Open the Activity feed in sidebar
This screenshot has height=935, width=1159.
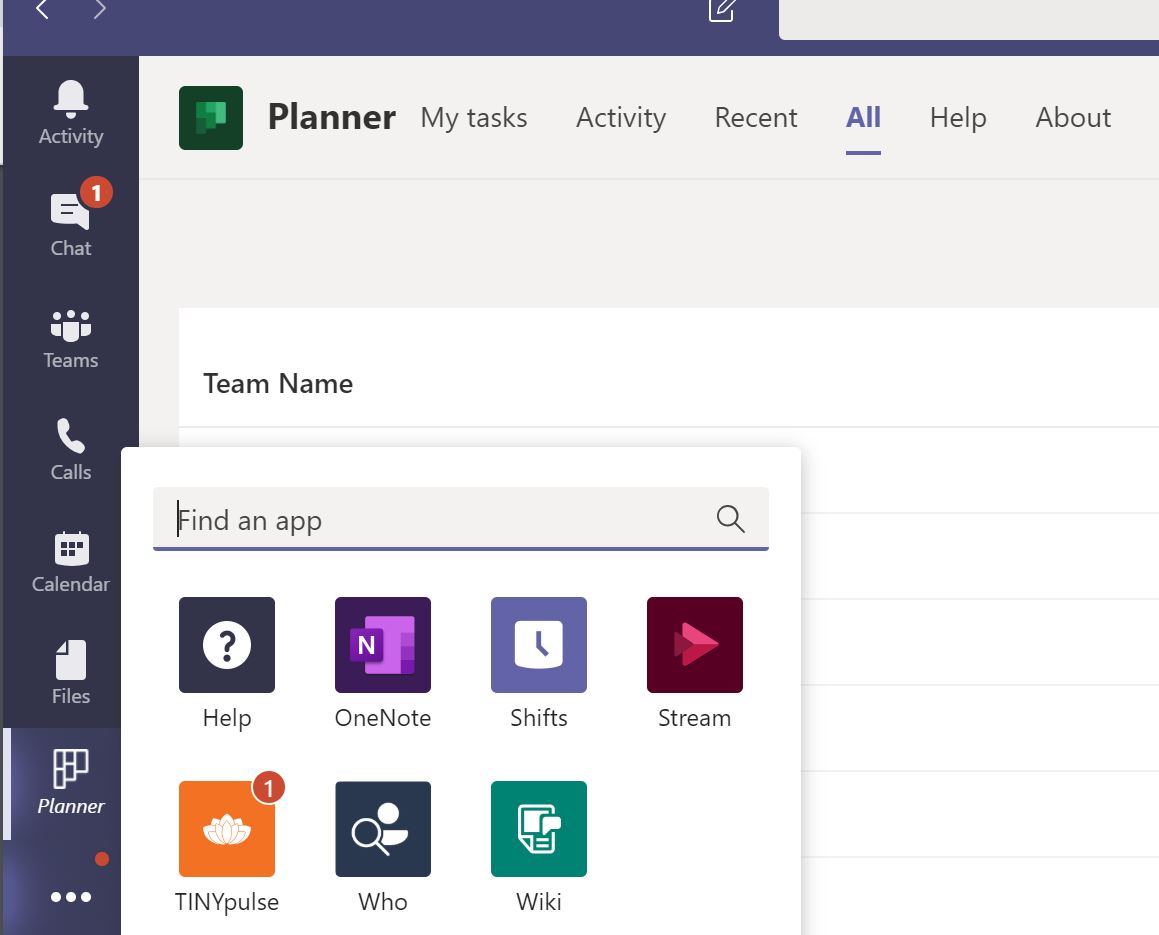[70, 112]
